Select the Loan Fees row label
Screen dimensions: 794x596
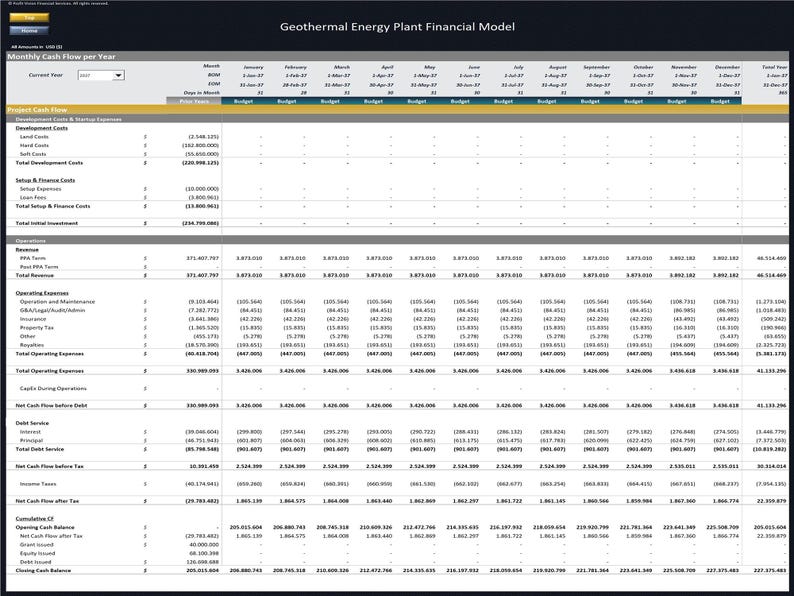click(x=33, y=197)
